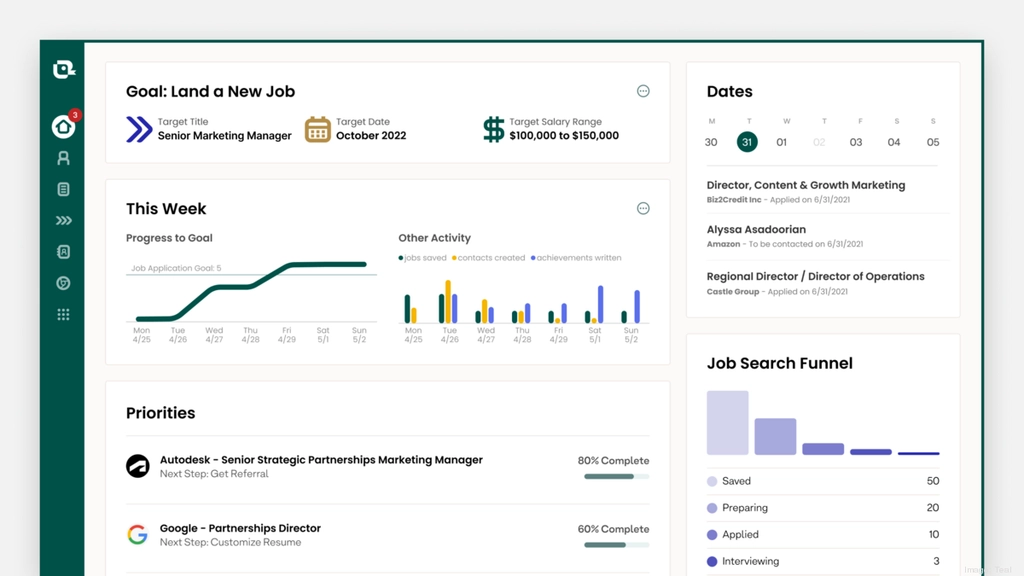
Task: Open the contacts book icon in sidebar
Action: [x=63, y=252]
